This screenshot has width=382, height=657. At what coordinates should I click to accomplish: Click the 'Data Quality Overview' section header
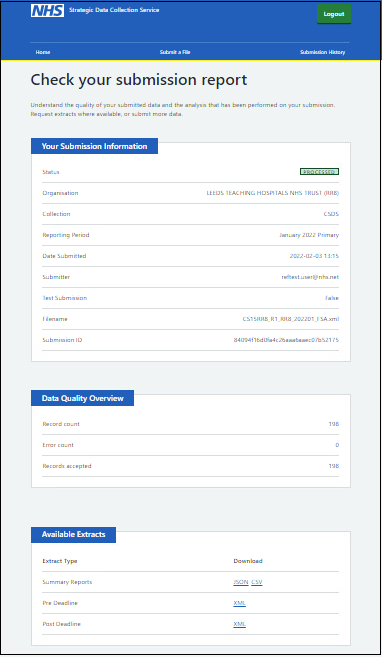(83, 398)
